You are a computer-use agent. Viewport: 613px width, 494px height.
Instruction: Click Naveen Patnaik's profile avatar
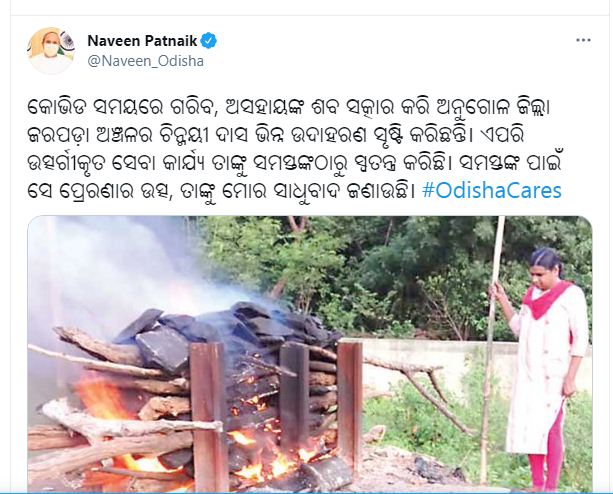point(51,50)
